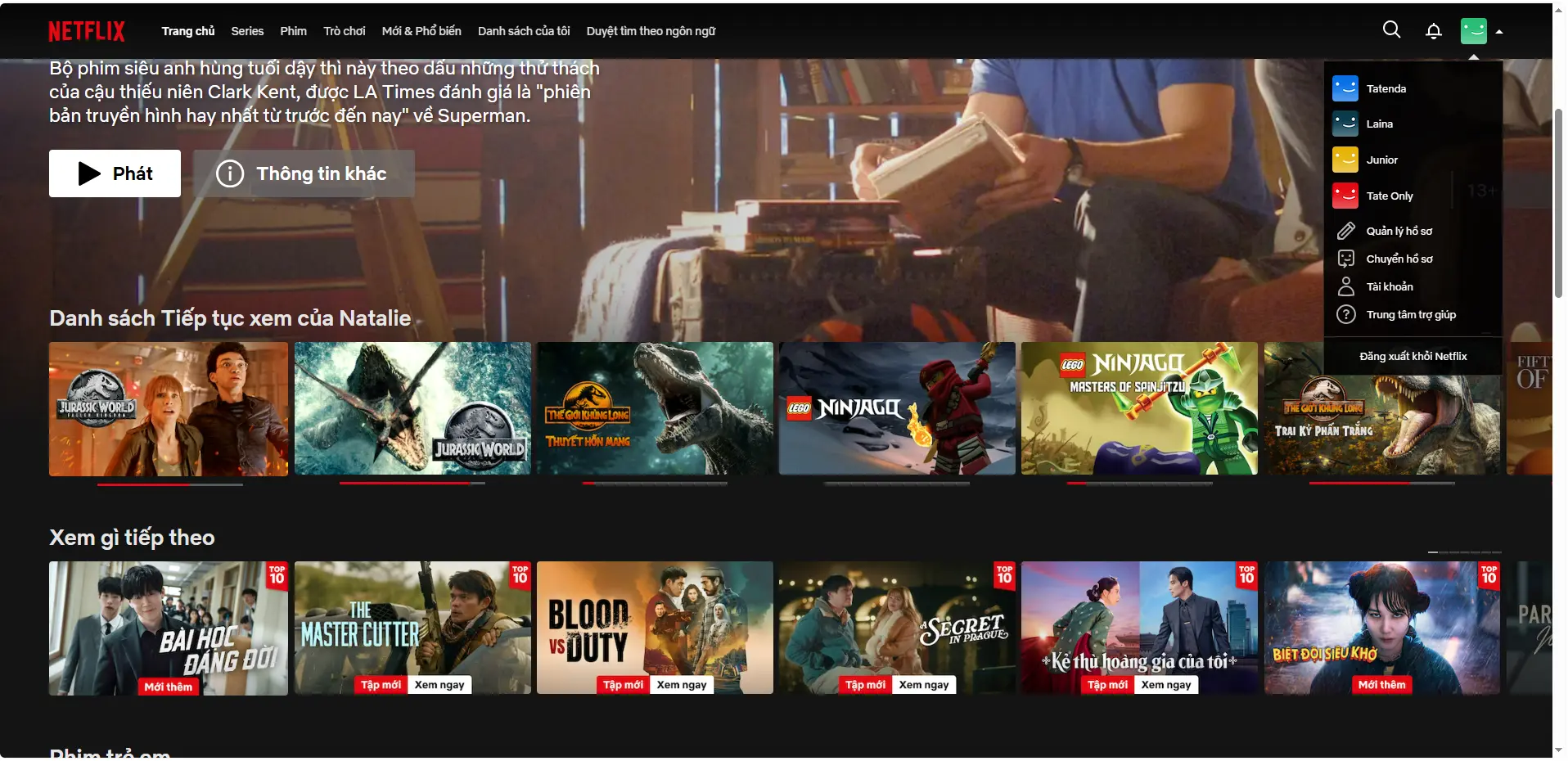This screenshot has width=1568, height=761.
Task: Open Trung tâm trợ giúp
Action: click(x=1413, y=314)
